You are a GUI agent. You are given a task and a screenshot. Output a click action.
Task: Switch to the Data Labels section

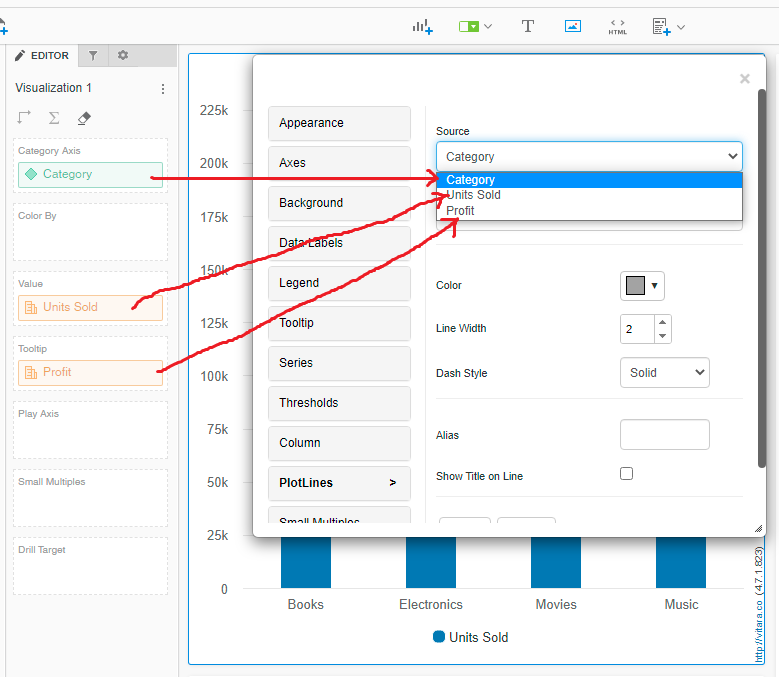click(x=339, y=243)
